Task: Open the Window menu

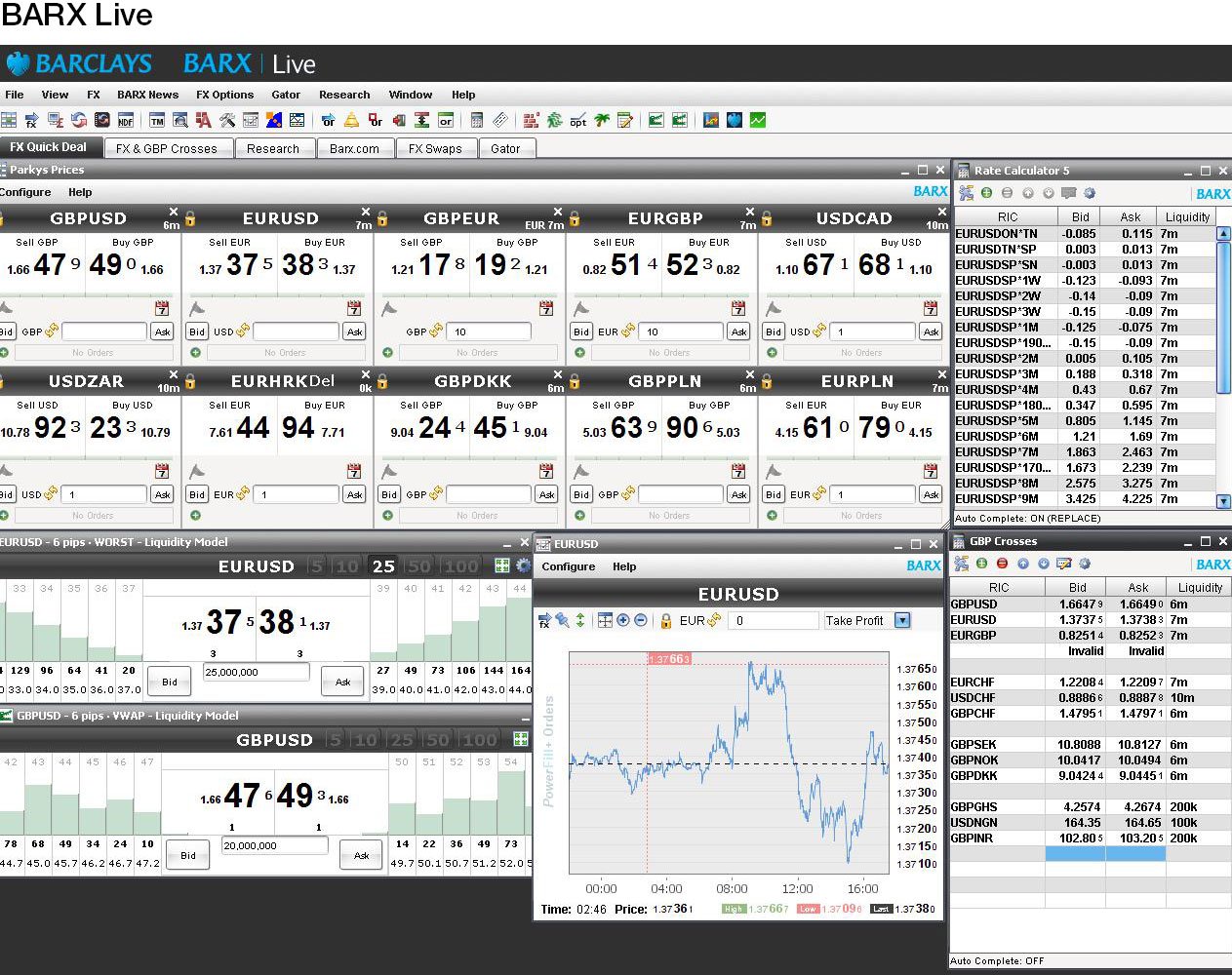Action: (x=411, y=95)
